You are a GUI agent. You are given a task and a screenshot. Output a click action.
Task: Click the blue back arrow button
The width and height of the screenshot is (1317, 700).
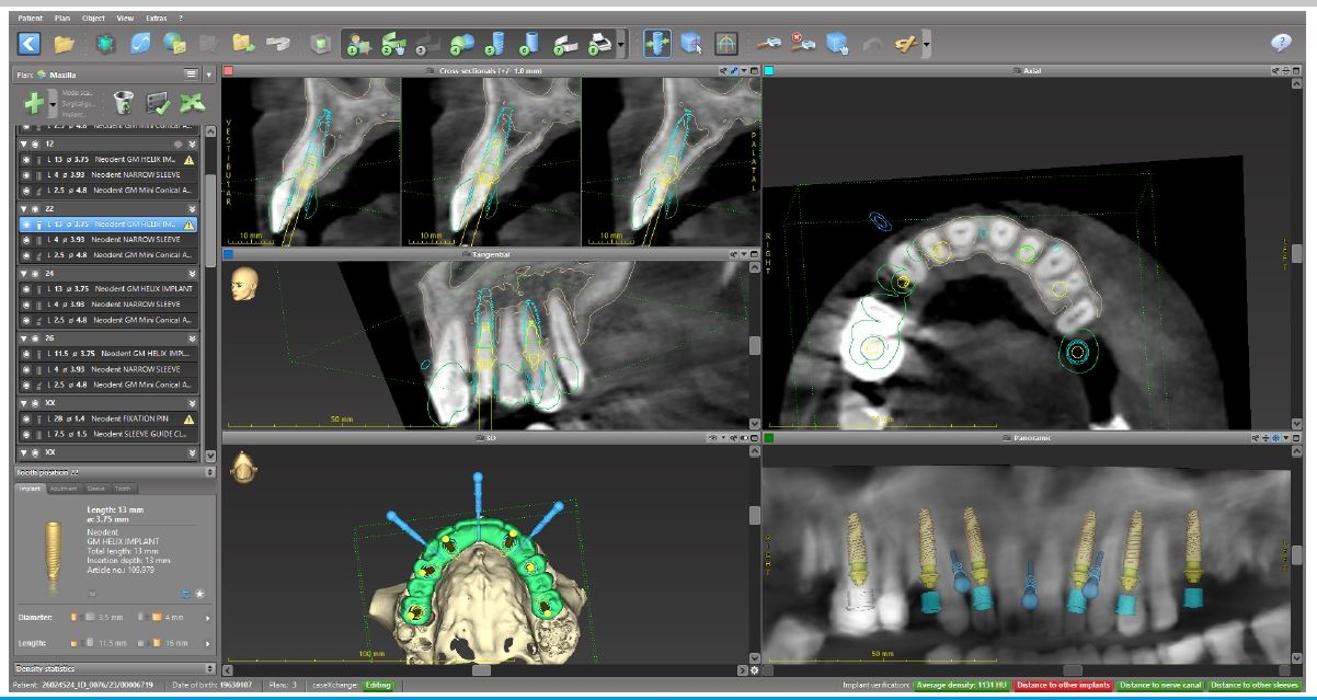(x=30, y=43)
